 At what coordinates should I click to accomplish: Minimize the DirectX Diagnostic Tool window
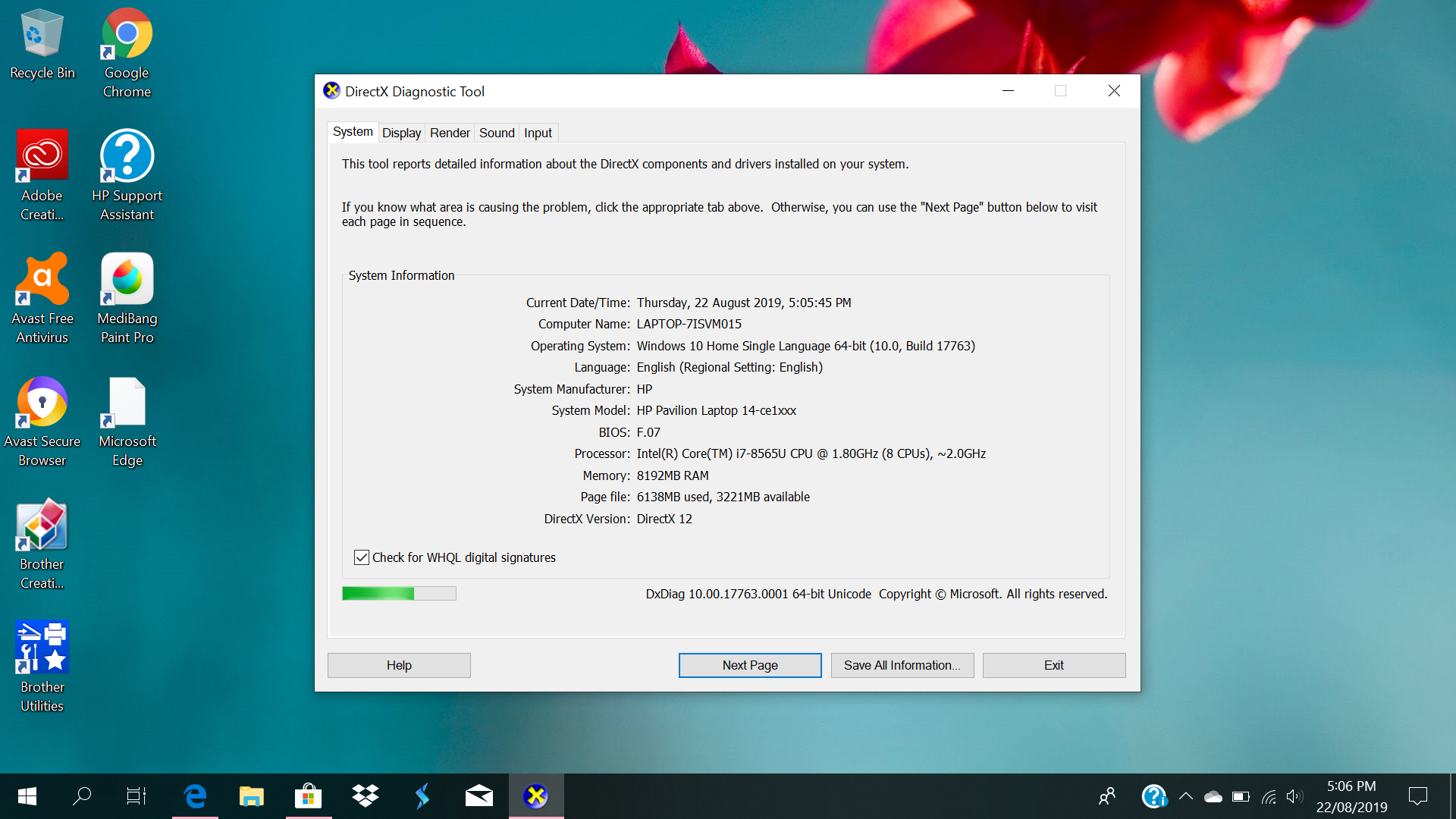[1008, 91]
